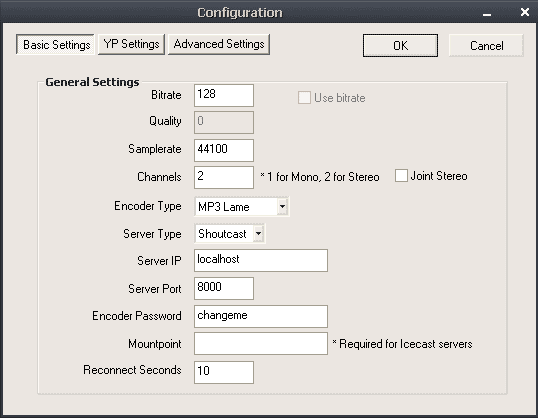Click the empty Mountpoint field
Image resolution: width=538 pixels, height=418 pixels.
261,343
